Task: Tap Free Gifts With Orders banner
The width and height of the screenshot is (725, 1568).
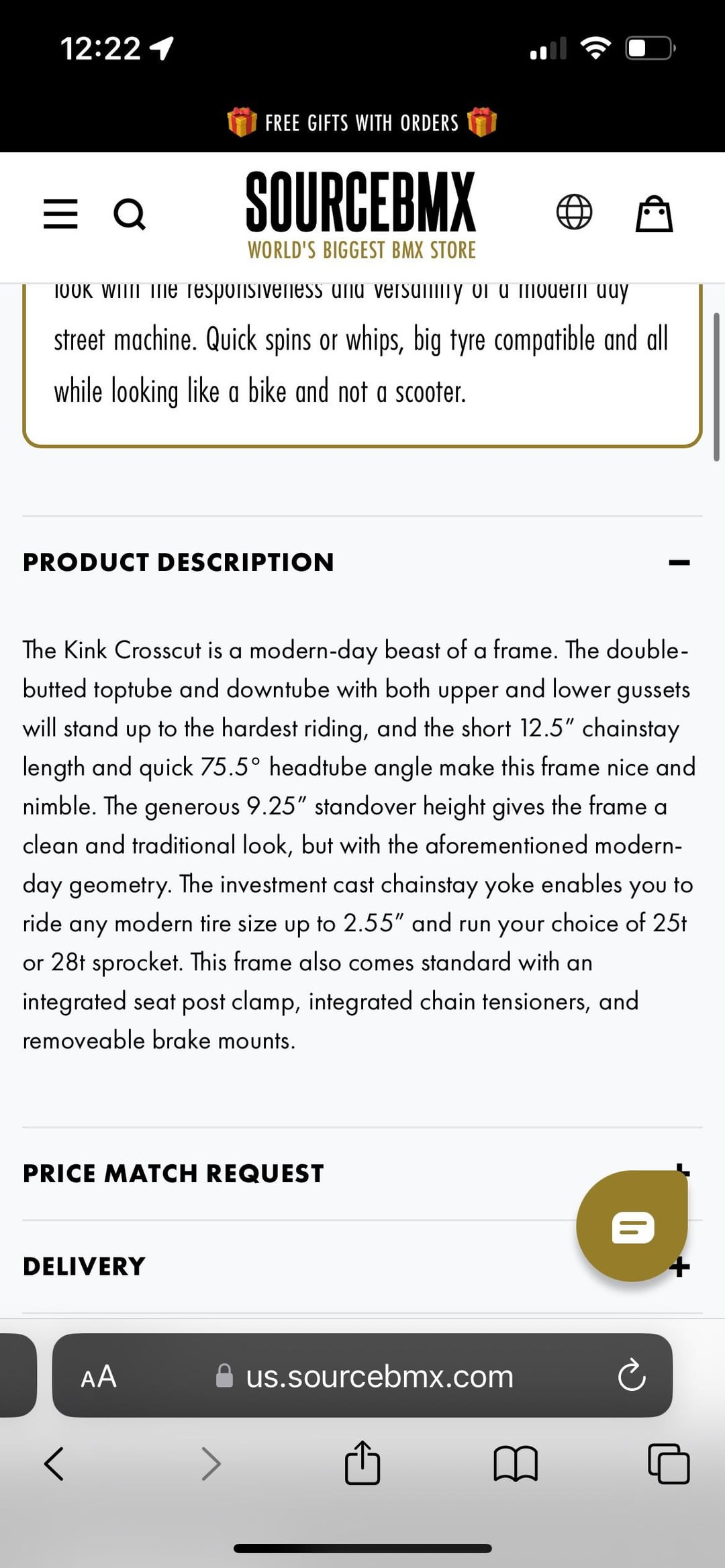Action: [362, 123]
